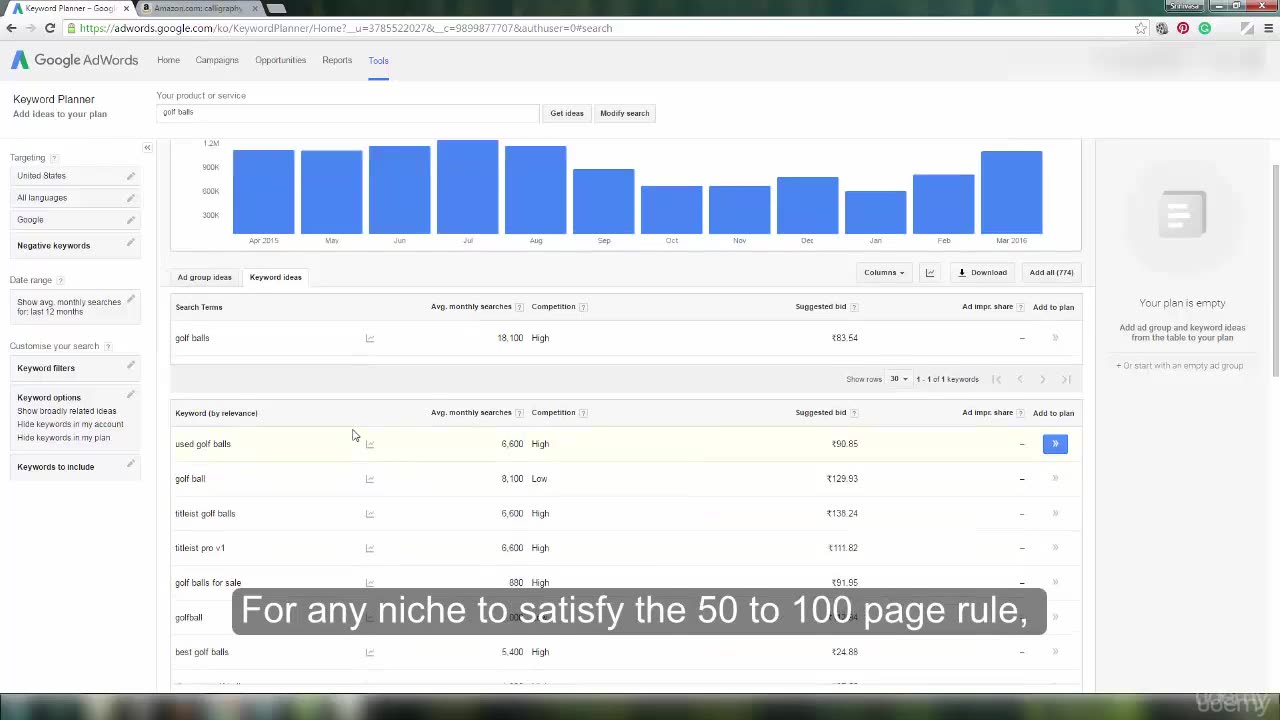Open Google AdWords logo home
Viewport: 1280px width, 720px height.
tap(75, 60)
